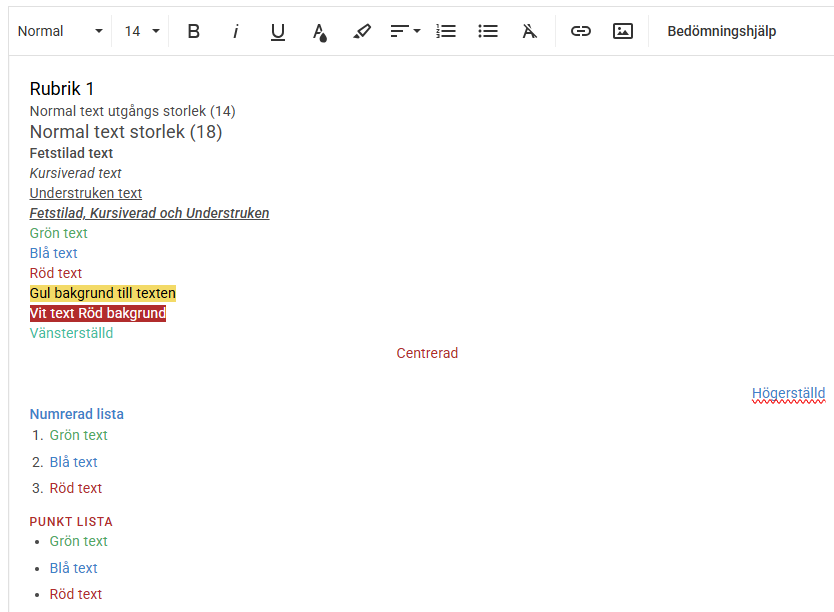The width and height of the screenshot is (834, 612).
Task: Click the insert image icon
Action: pyautogui.click(x=623, y=31)
